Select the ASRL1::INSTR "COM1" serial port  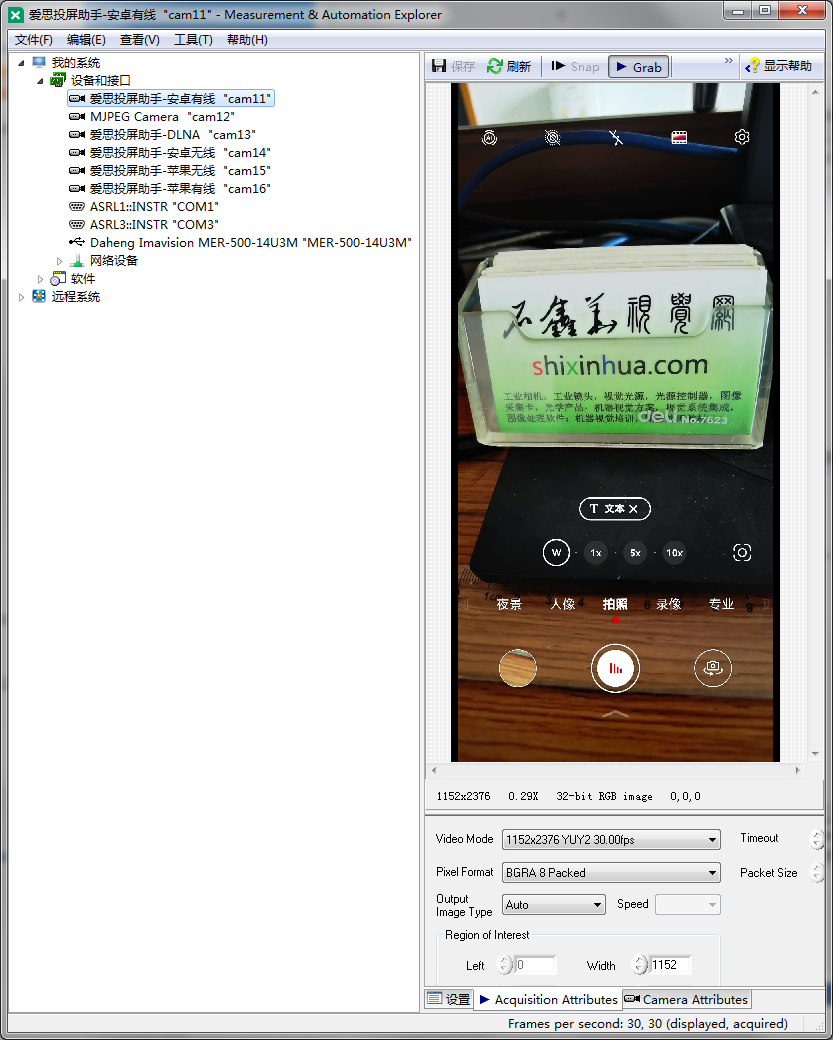[x=145, y=206]
